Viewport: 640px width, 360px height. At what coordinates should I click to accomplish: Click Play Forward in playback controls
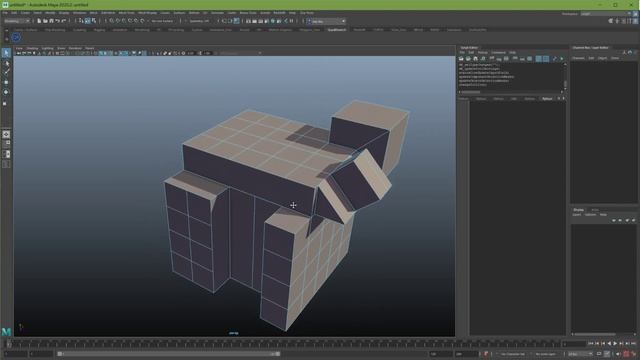616,344
